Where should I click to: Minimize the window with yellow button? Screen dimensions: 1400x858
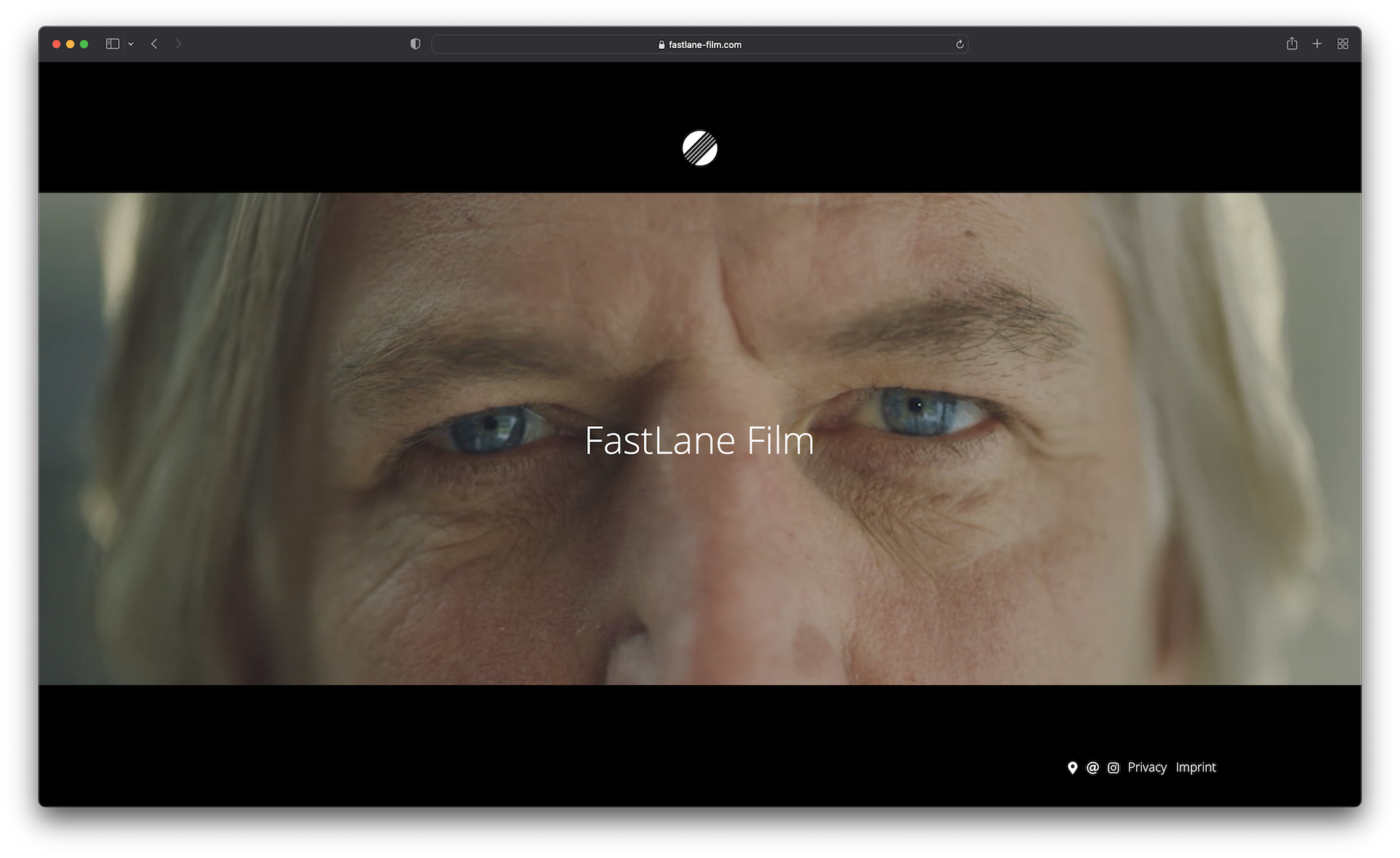(x=70, y=44)
